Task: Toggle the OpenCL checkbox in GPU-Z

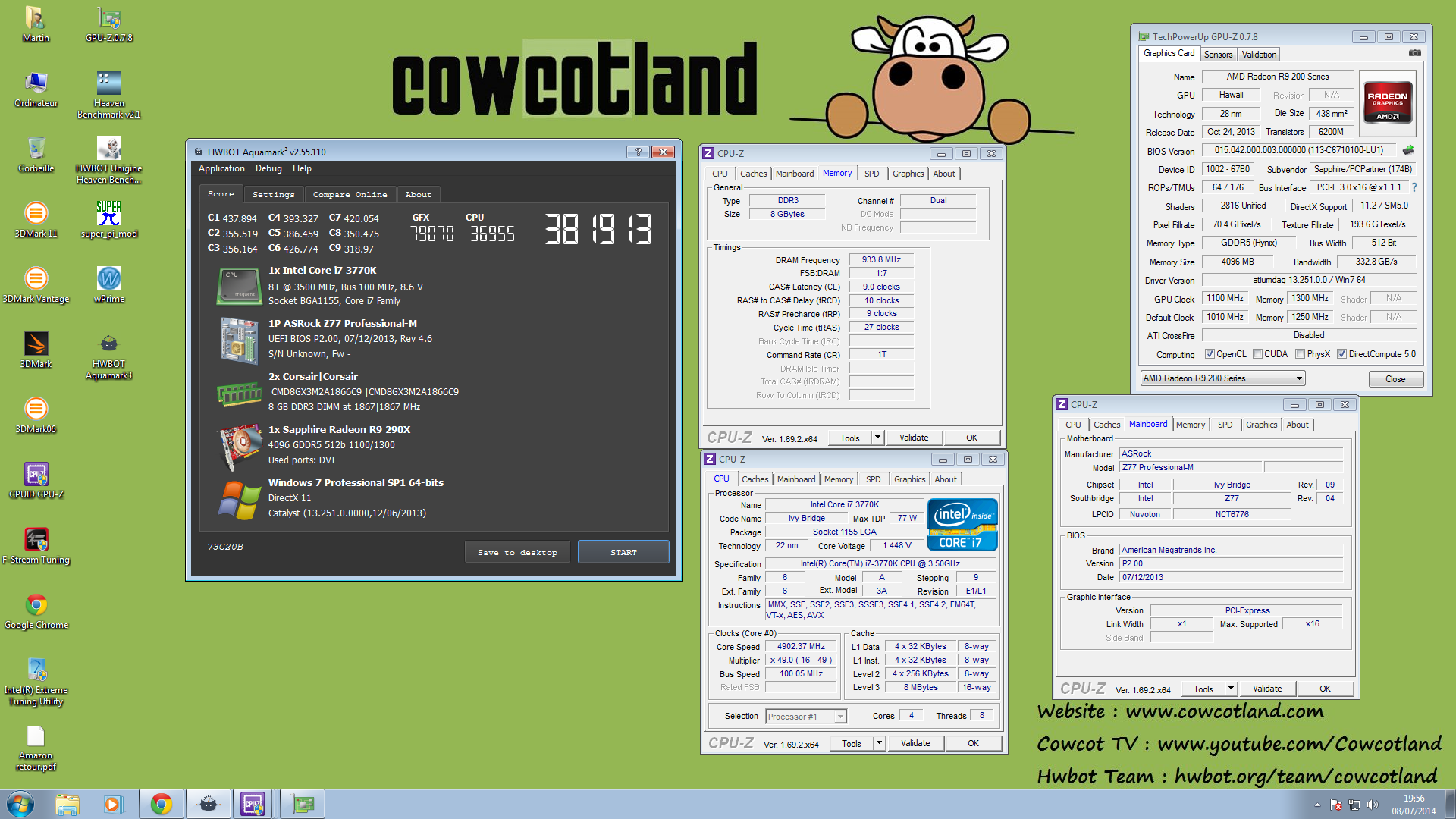Action: pos(1210,354)
